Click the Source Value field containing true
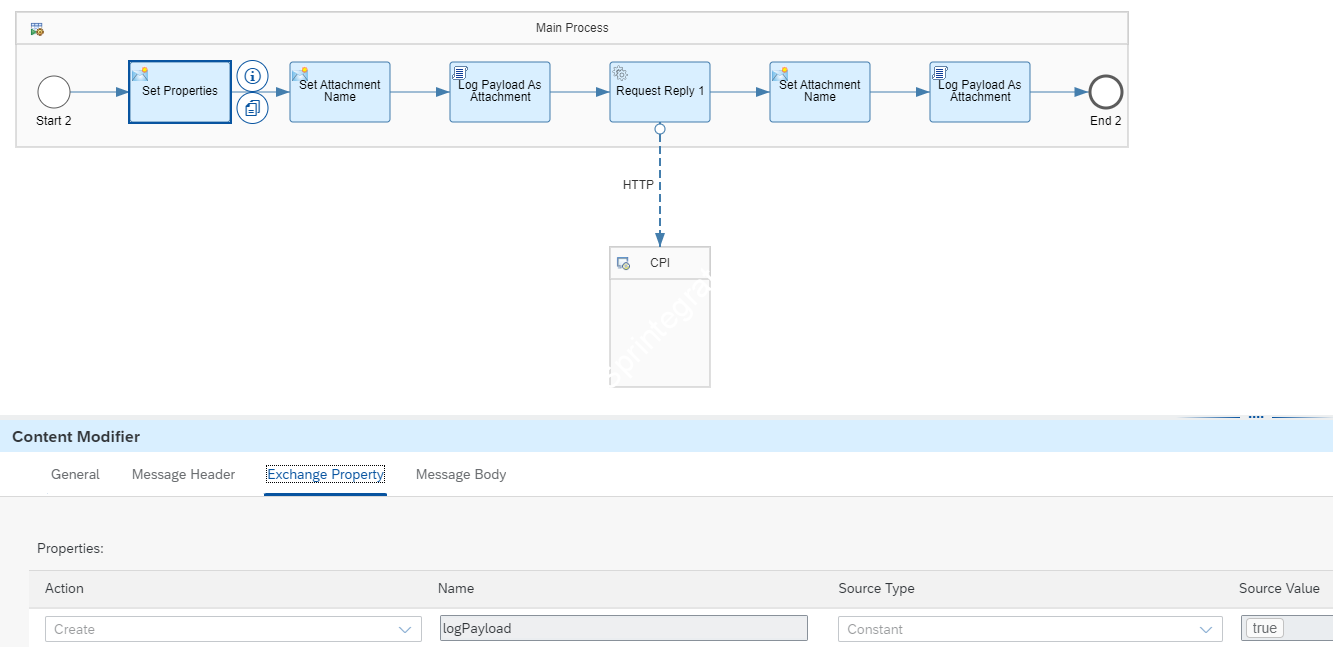 pyautogui.click(x=1285, y=629)
